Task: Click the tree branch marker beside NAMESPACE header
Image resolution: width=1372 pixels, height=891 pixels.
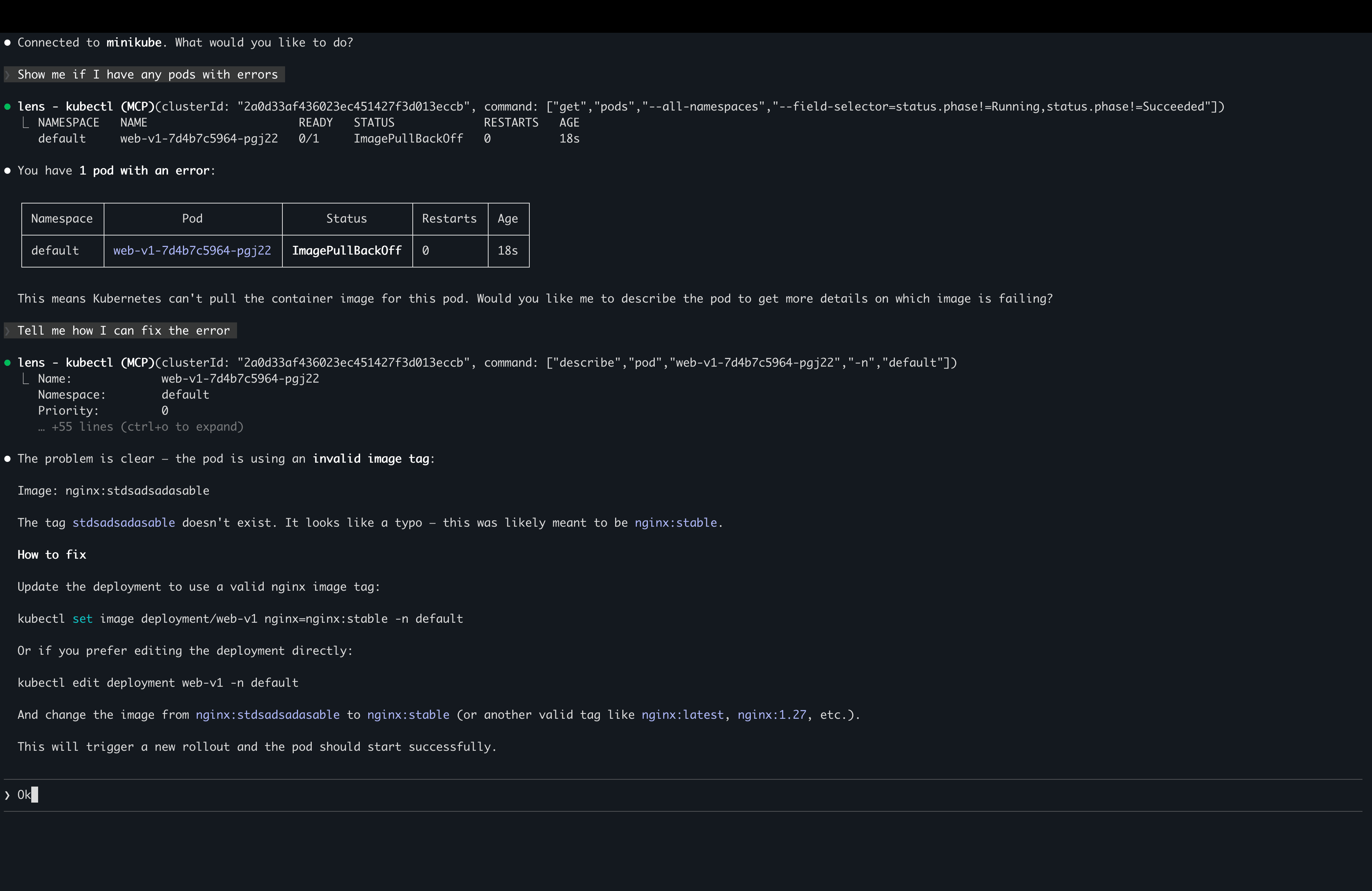Action: [26, 123]
